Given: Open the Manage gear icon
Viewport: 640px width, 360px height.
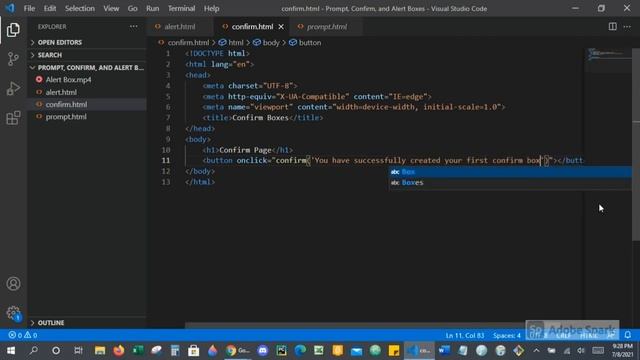Looking at the screenshot, I should click(x=13, y=313).
